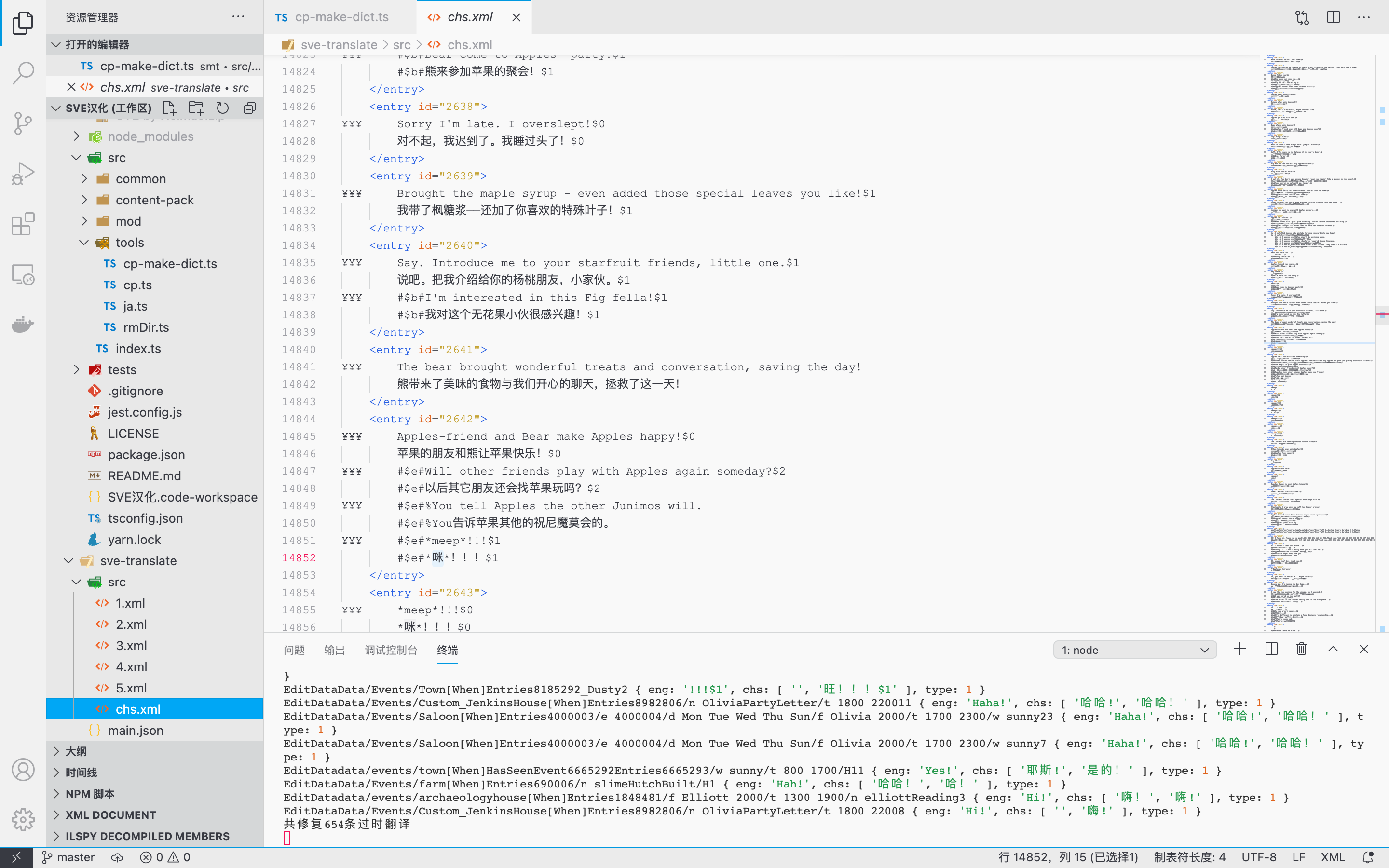
Task: Collapse all folders in the explorer
Action: (250, 108)
